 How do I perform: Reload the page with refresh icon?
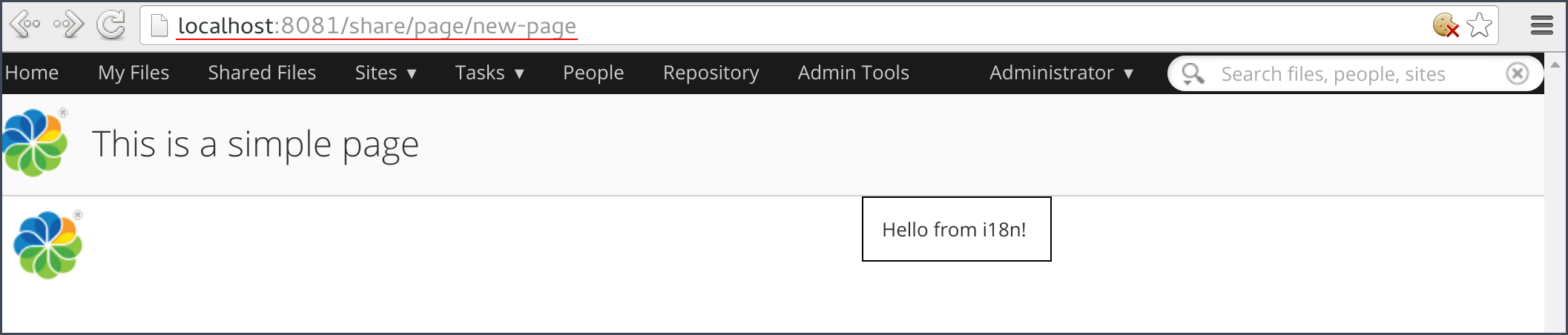[111, 24]
